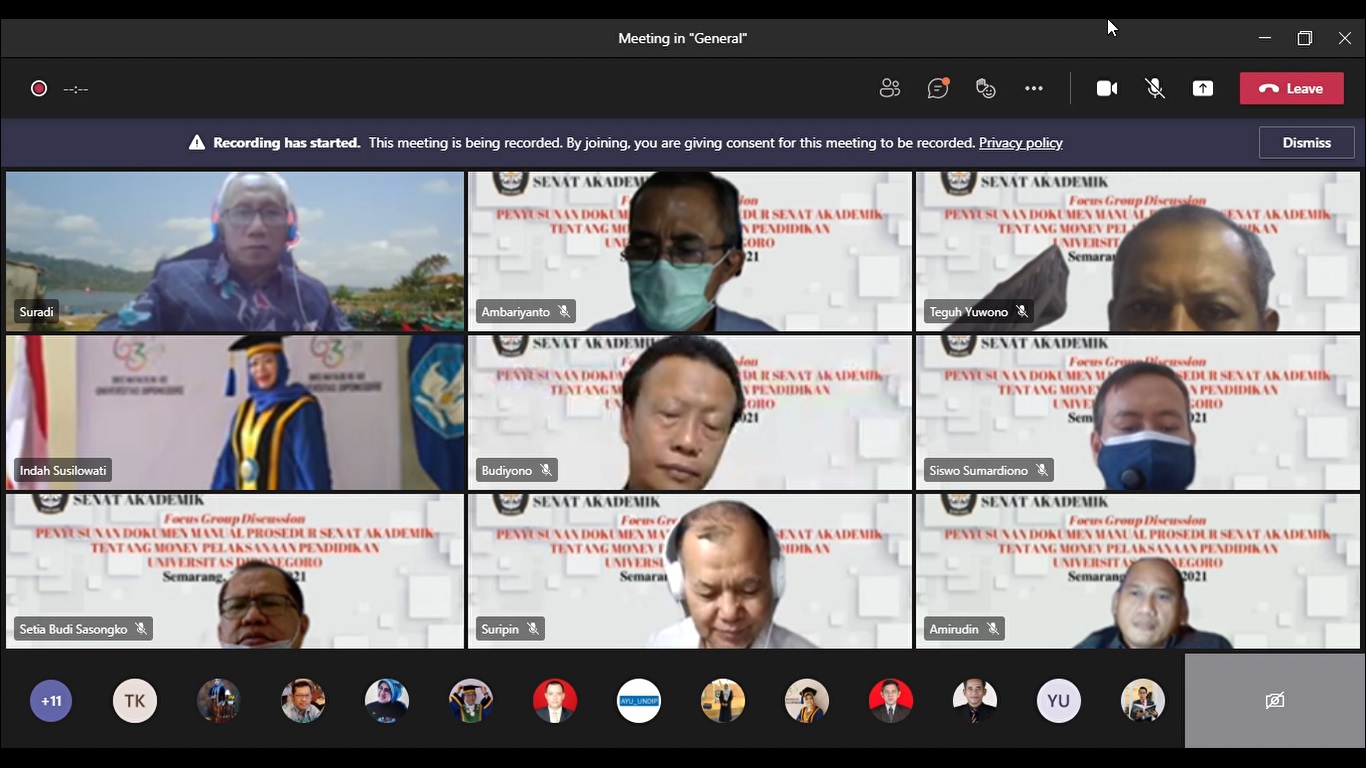This screenshot has width=1366, height=768.
Task: Open the participants panel icon
Action: click(x=889, y=89)
